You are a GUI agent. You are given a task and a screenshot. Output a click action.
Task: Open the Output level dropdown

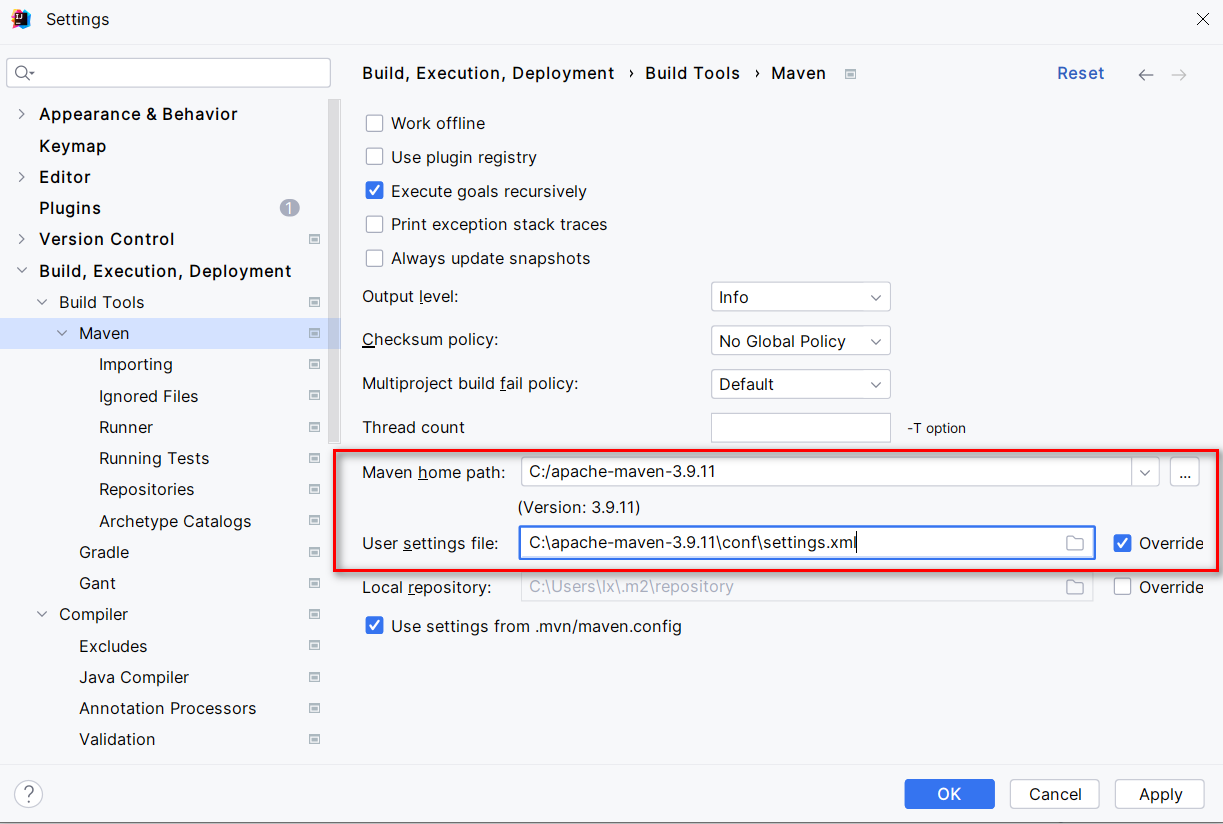(x=800, y=297)
